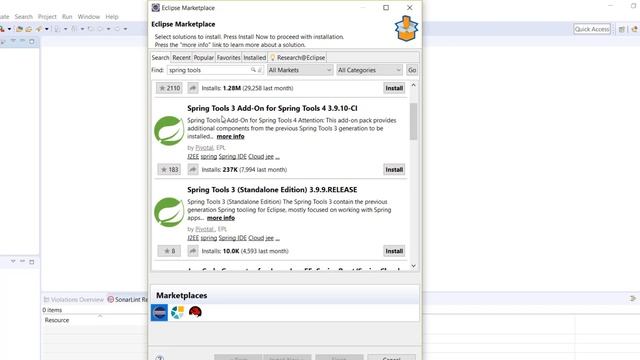Viewport: 640px width, 360px height.
Task: Click the Spring leaf logo of Add-On entry
Action: (169, 131)
